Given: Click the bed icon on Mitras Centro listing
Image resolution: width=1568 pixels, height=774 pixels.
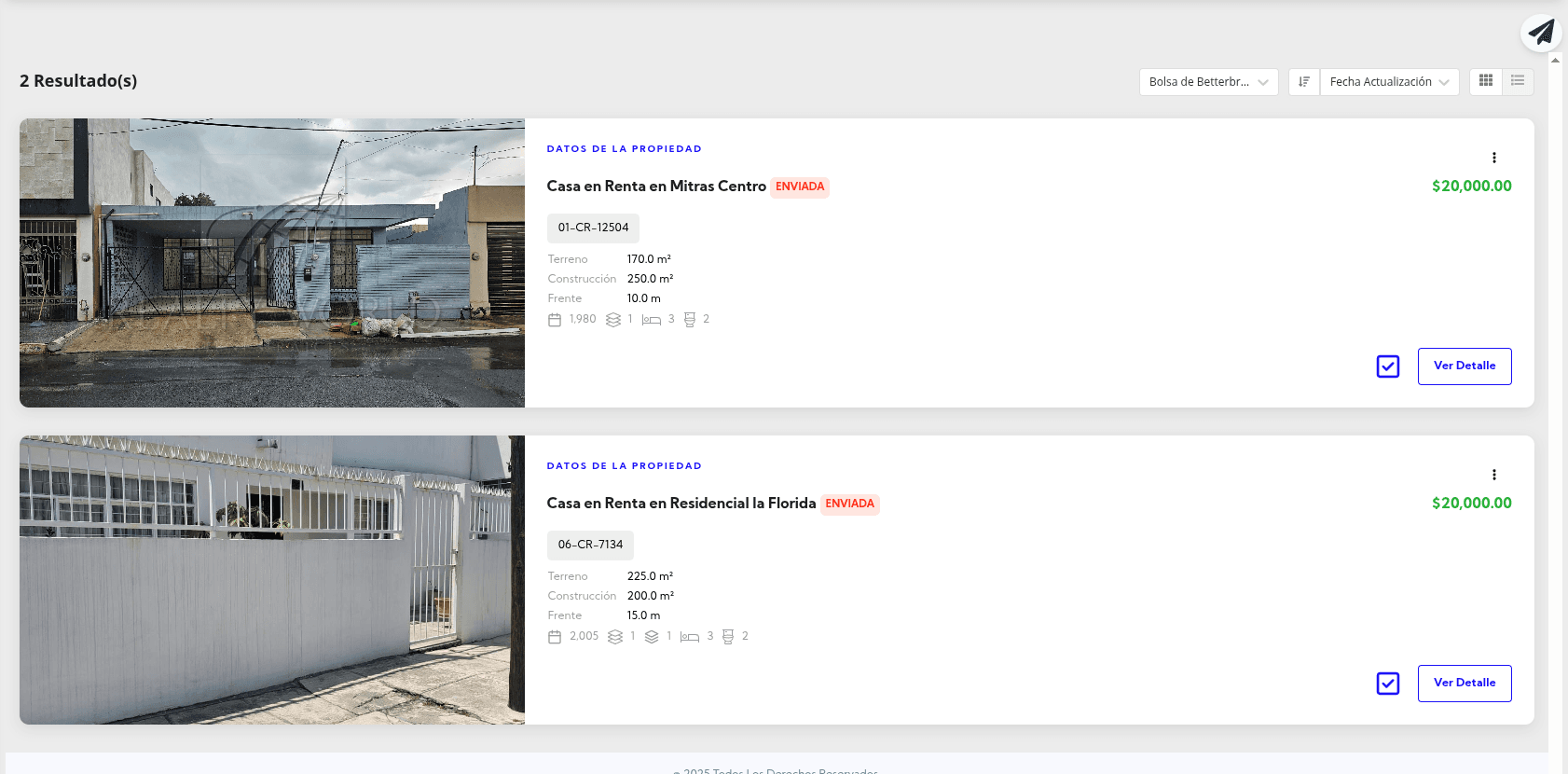Looking at the screenshot, I should (x=652, y=320).
